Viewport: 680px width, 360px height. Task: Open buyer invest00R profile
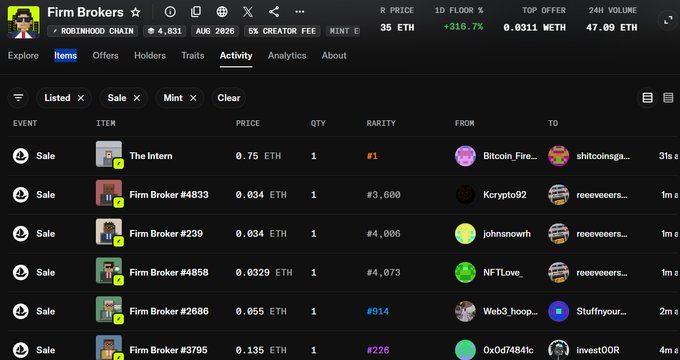coord(598,350)
